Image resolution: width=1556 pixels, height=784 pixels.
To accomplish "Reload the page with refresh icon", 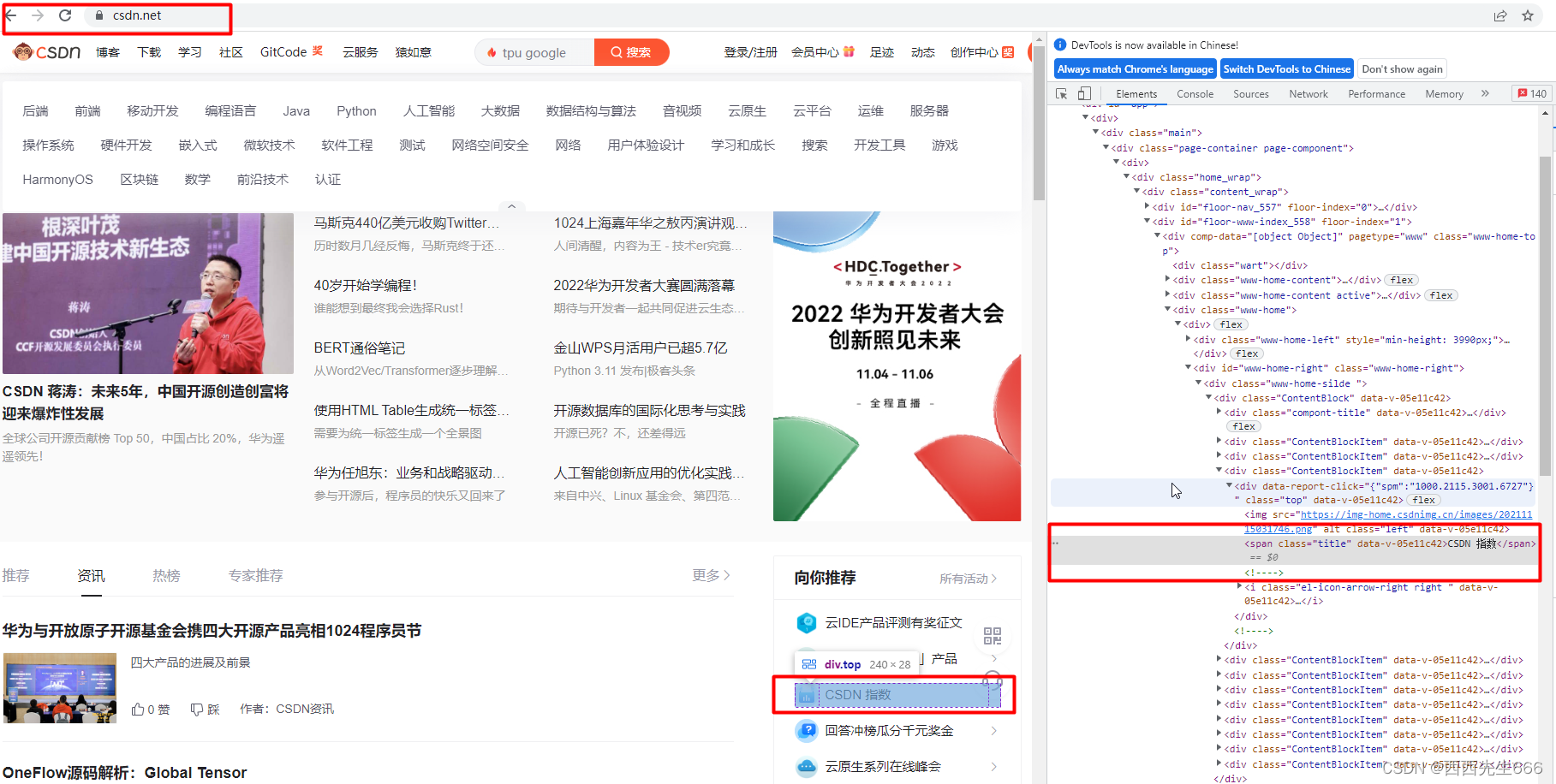I will (x=65, y=15).
